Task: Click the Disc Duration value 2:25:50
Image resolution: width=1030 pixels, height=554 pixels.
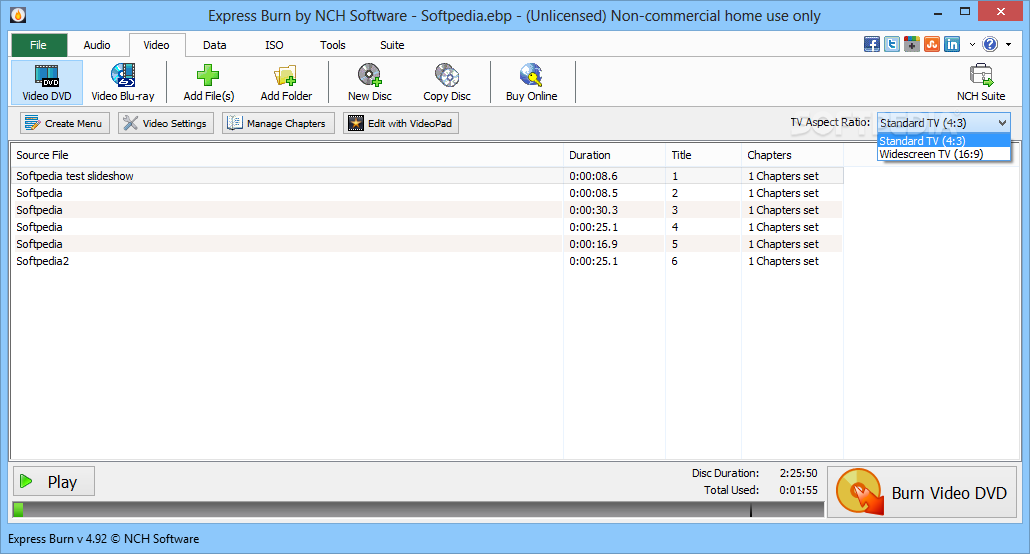Action: click(x=798, y=473)
